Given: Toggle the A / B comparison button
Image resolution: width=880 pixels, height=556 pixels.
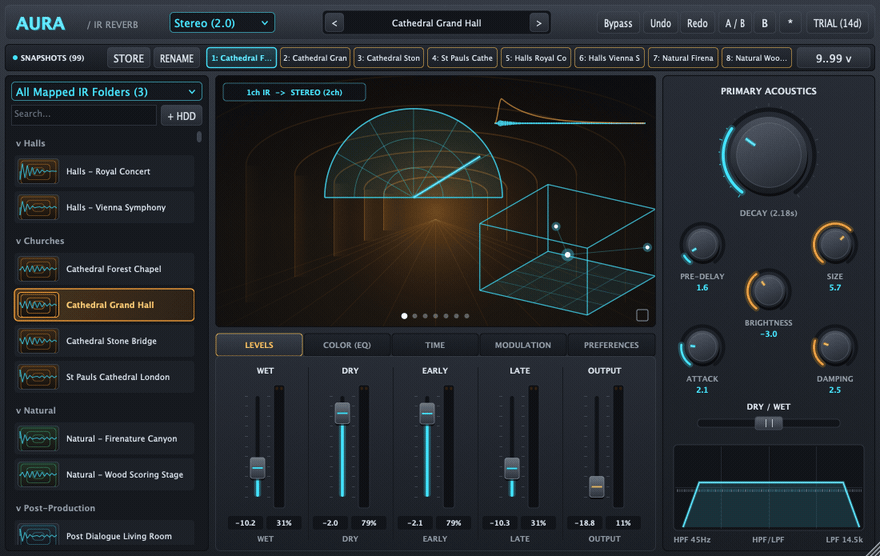Looking at the screenshot, I should [735, 24].
